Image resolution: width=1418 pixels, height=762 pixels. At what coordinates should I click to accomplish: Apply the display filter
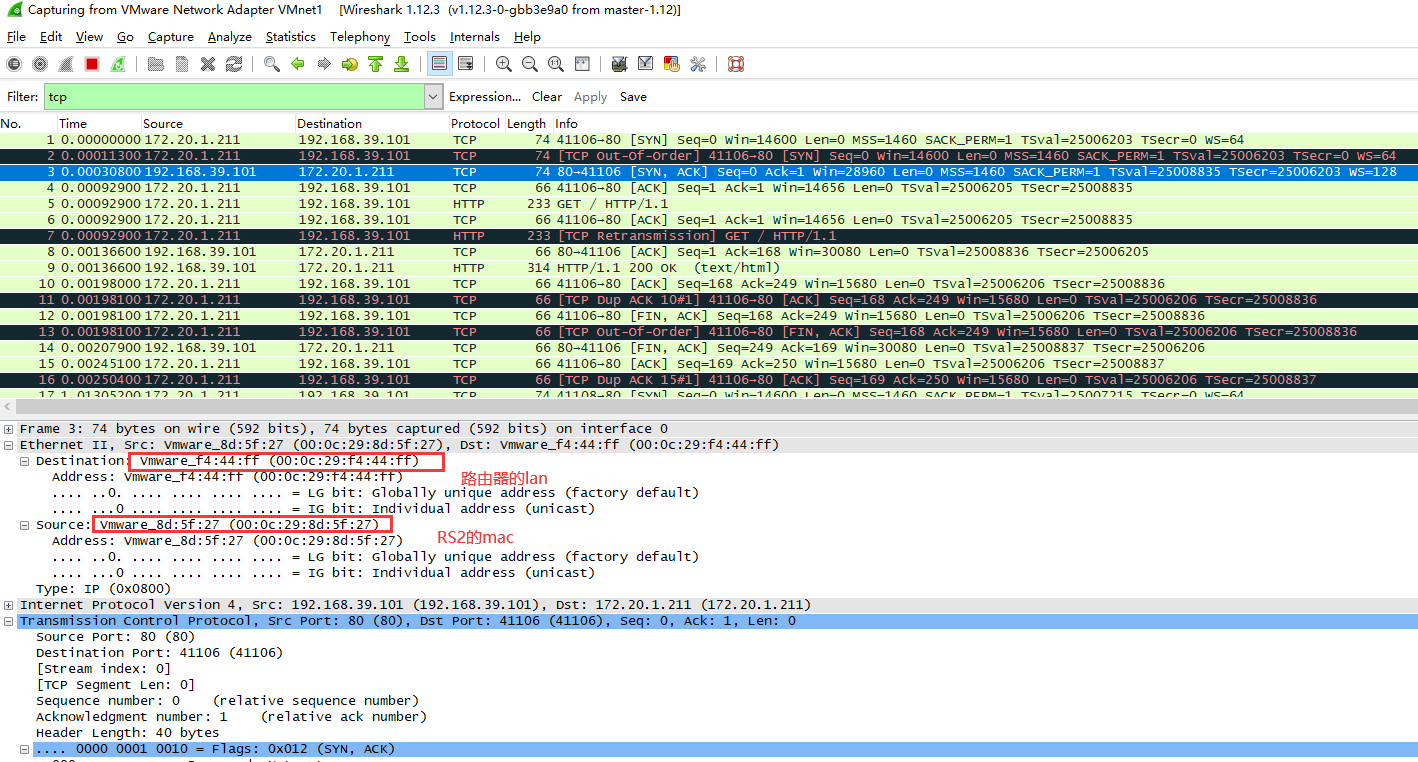(x=590, y=97)
